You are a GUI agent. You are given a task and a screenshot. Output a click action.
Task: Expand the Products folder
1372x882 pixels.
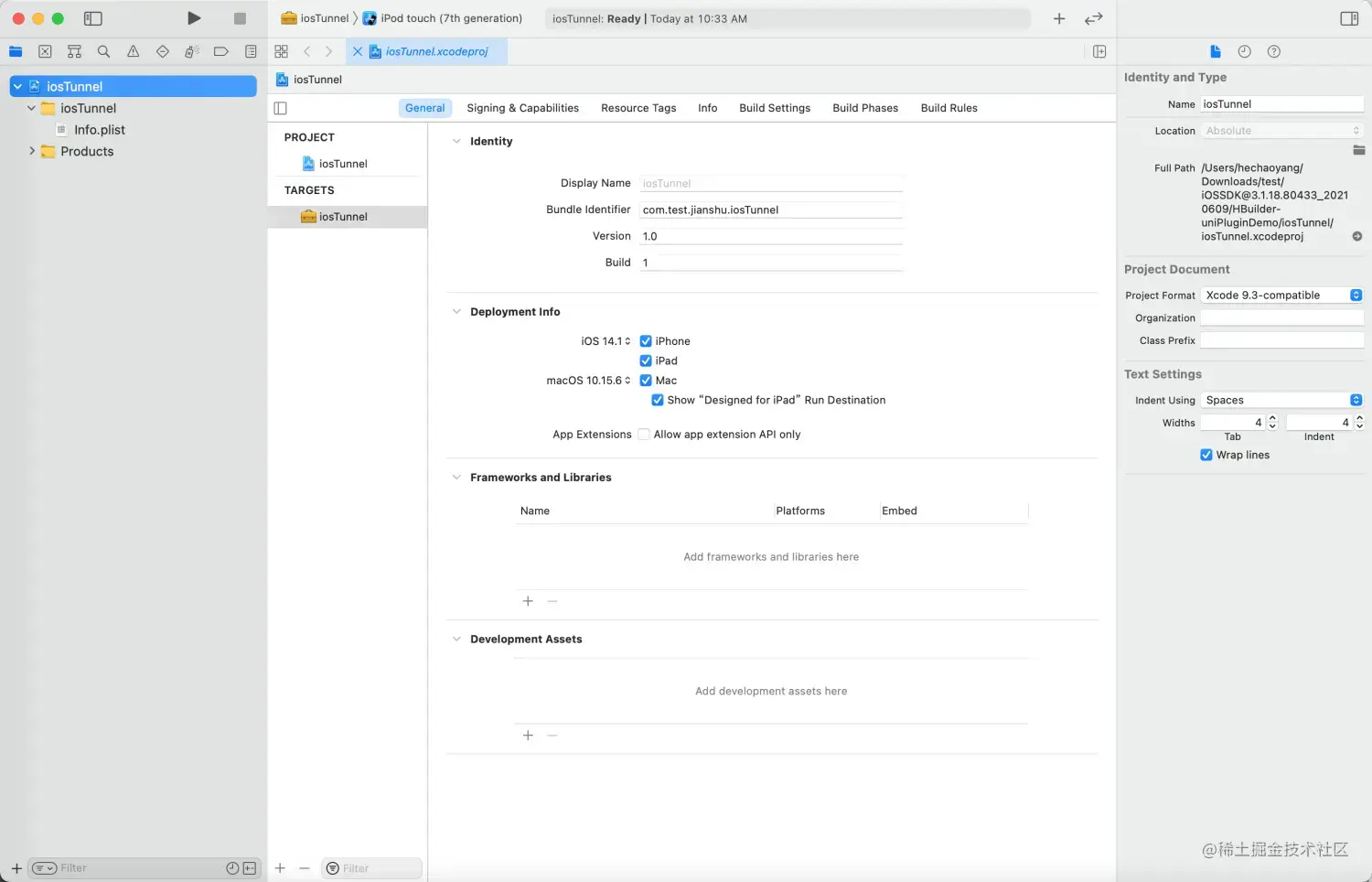pos(32,151)
